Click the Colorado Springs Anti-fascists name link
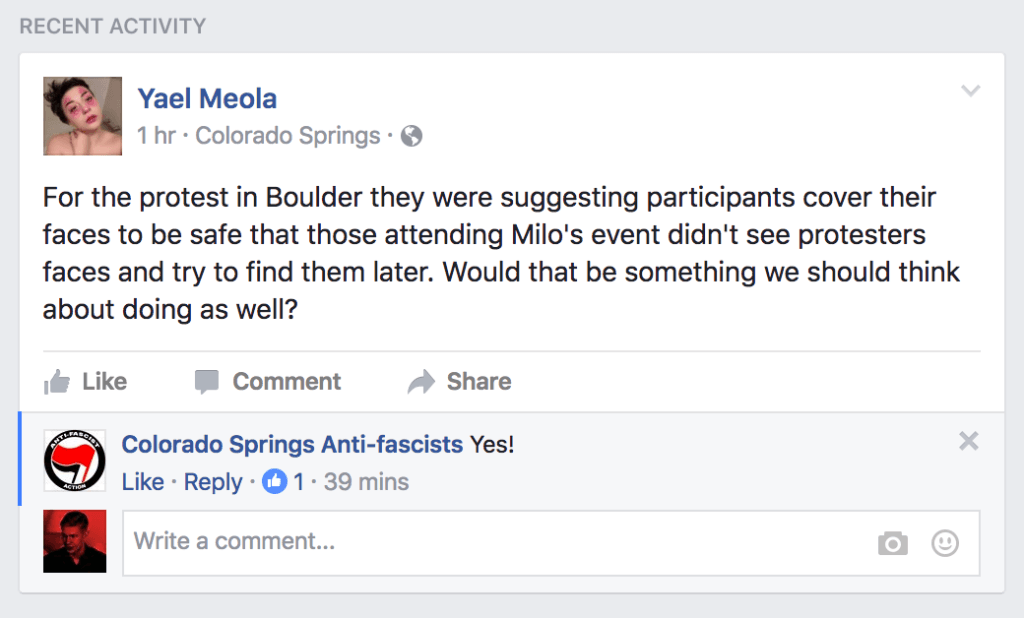This screenshot has height=618, width=1024. [x=293, y=445]
